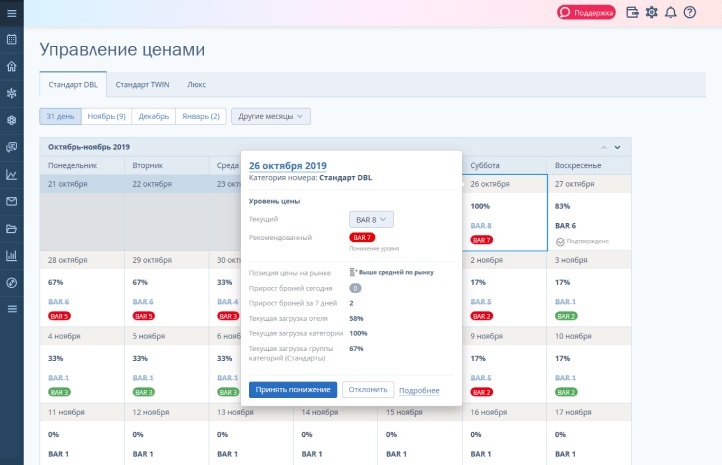
Task: Open settings gear icon in top bar
Action: click(x=651, y=12)
